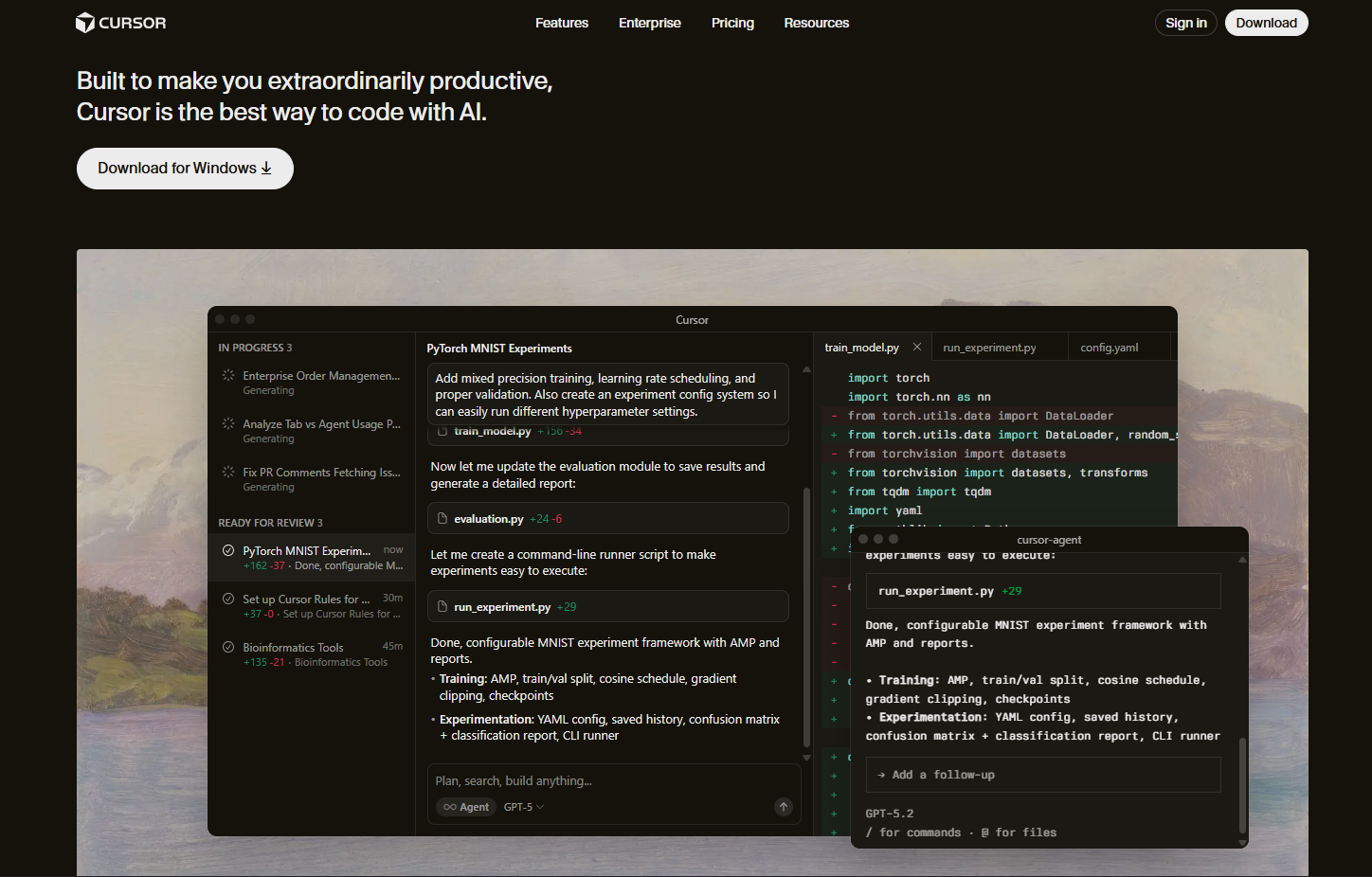Click 'from tqdm import tqdm' code line
The image size is (1372, 877).
click(919, 492)
